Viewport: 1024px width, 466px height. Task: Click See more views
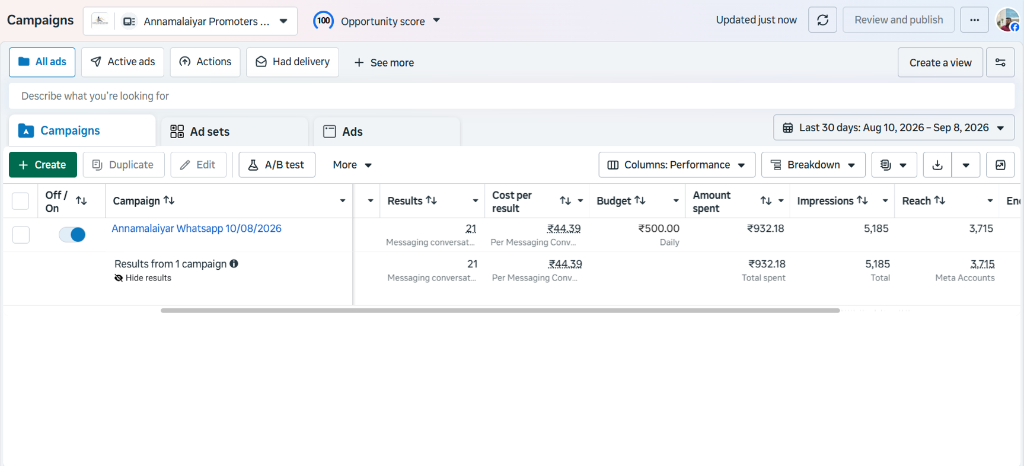(x=384, y=63)
